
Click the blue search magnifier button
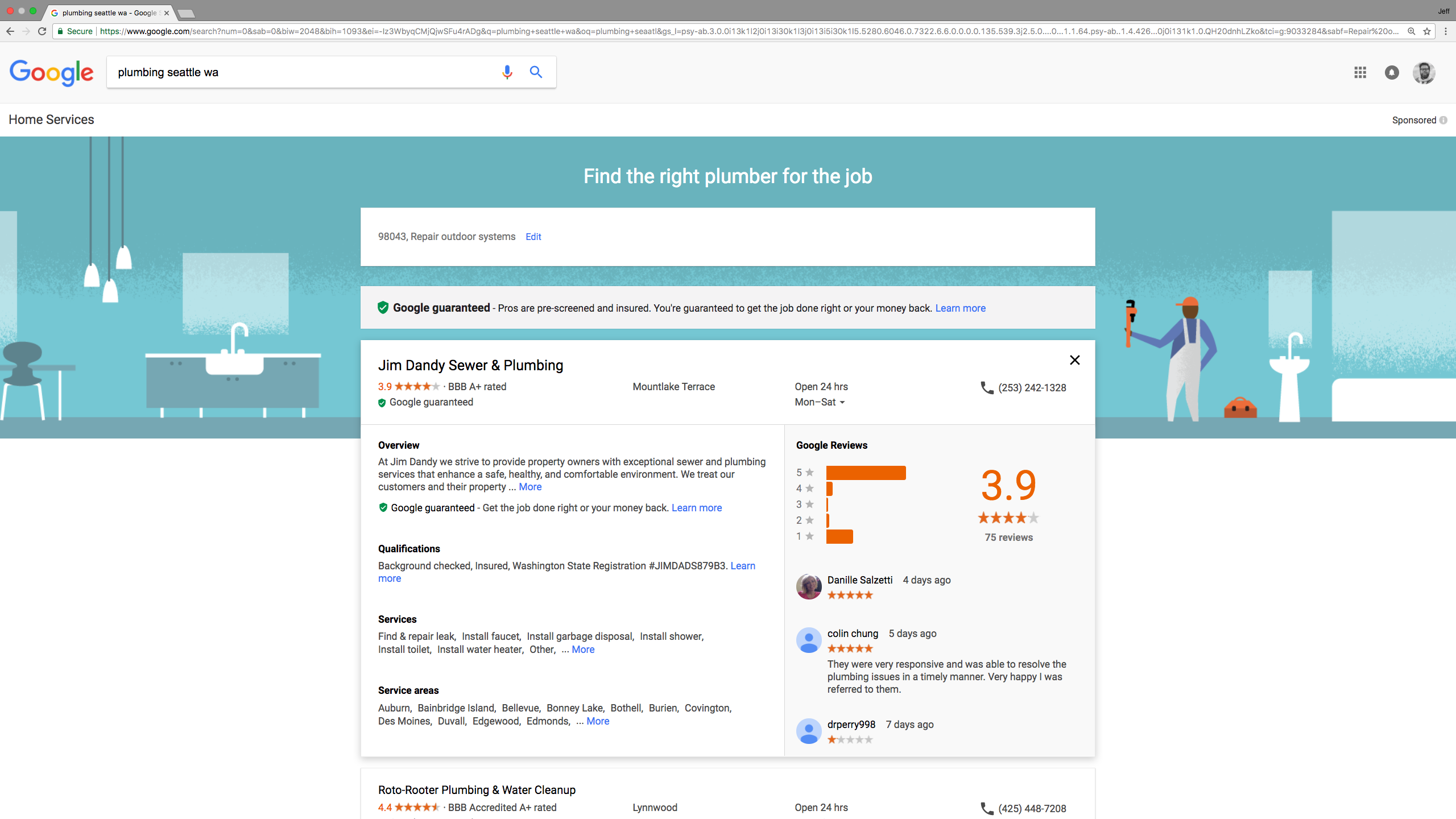click(x=536, y=72)
